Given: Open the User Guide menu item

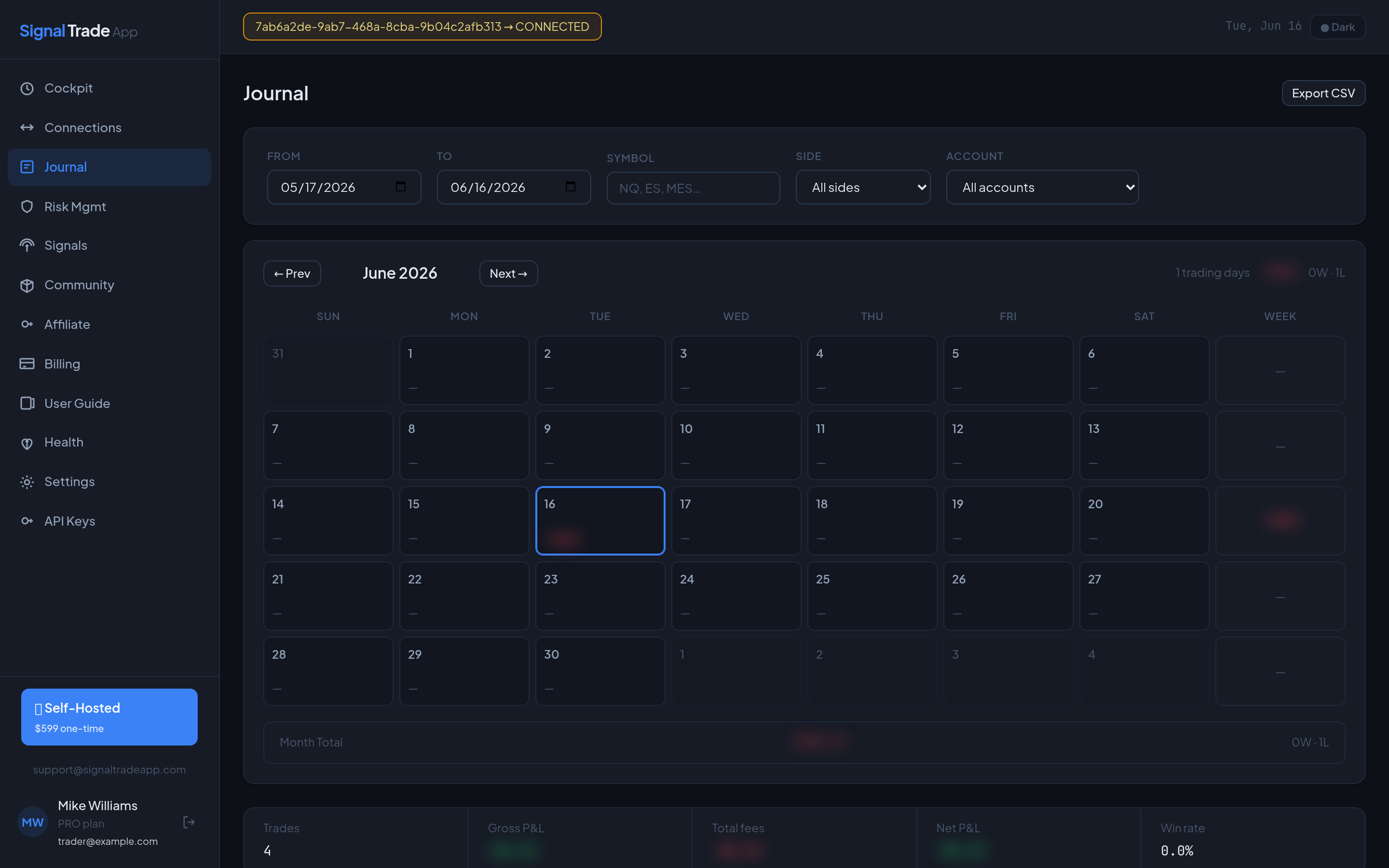Looking at the screenshot, I should click(x=109, y=404).
